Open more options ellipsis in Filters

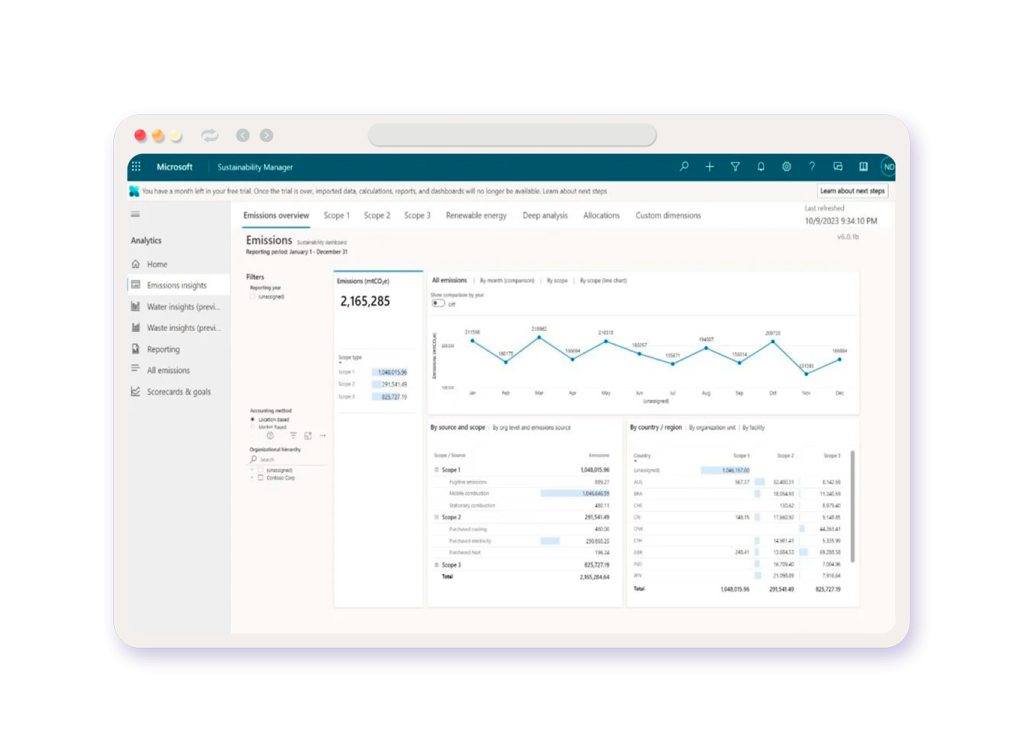(323, 436)
